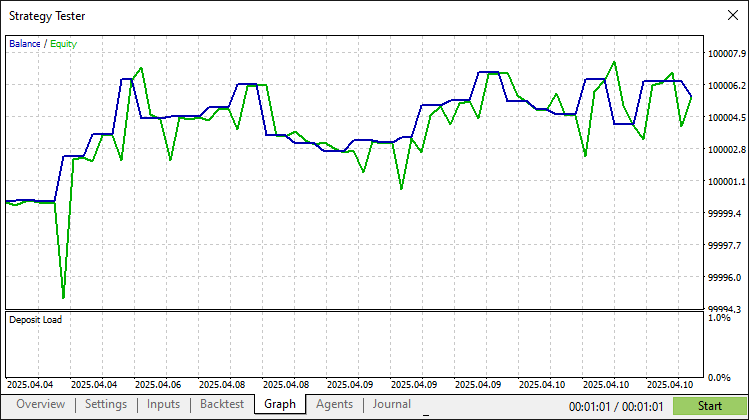The image size is (749, 420).
Task: Click the 100004.5 axis value
Action: [727, 118]
